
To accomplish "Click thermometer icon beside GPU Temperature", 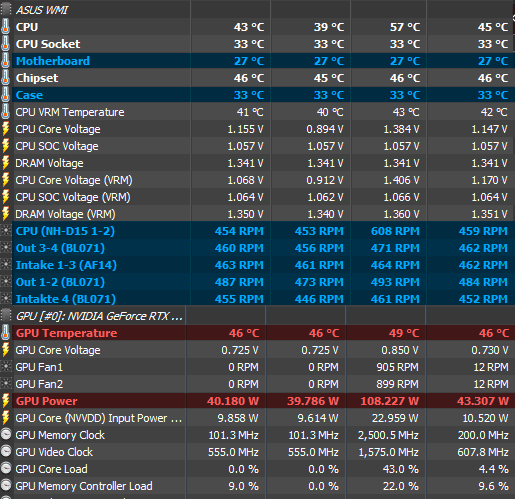I will pos(5,333).
